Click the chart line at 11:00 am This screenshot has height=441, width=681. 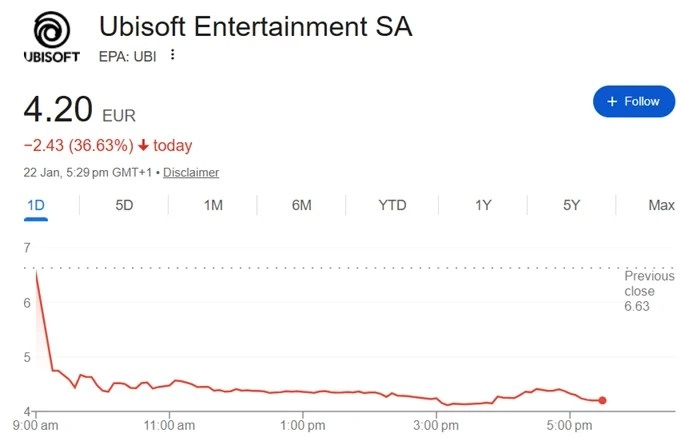point(170,382)
